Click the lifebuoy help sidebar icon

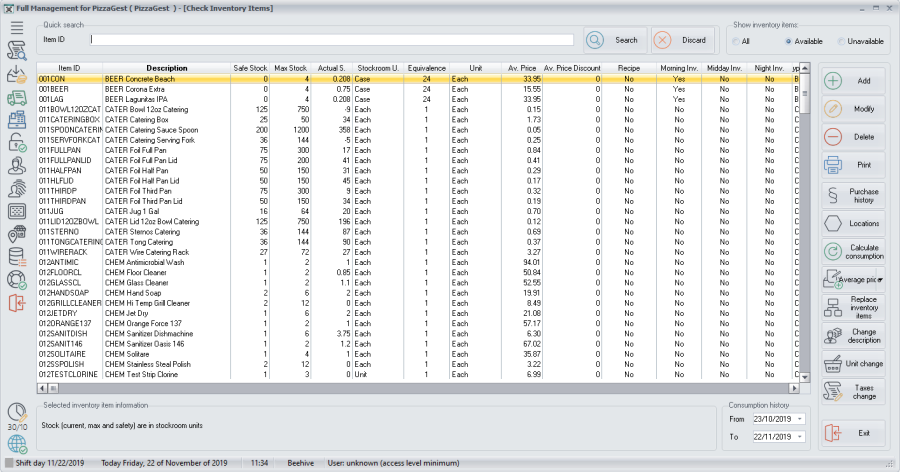tap(16, 279)
